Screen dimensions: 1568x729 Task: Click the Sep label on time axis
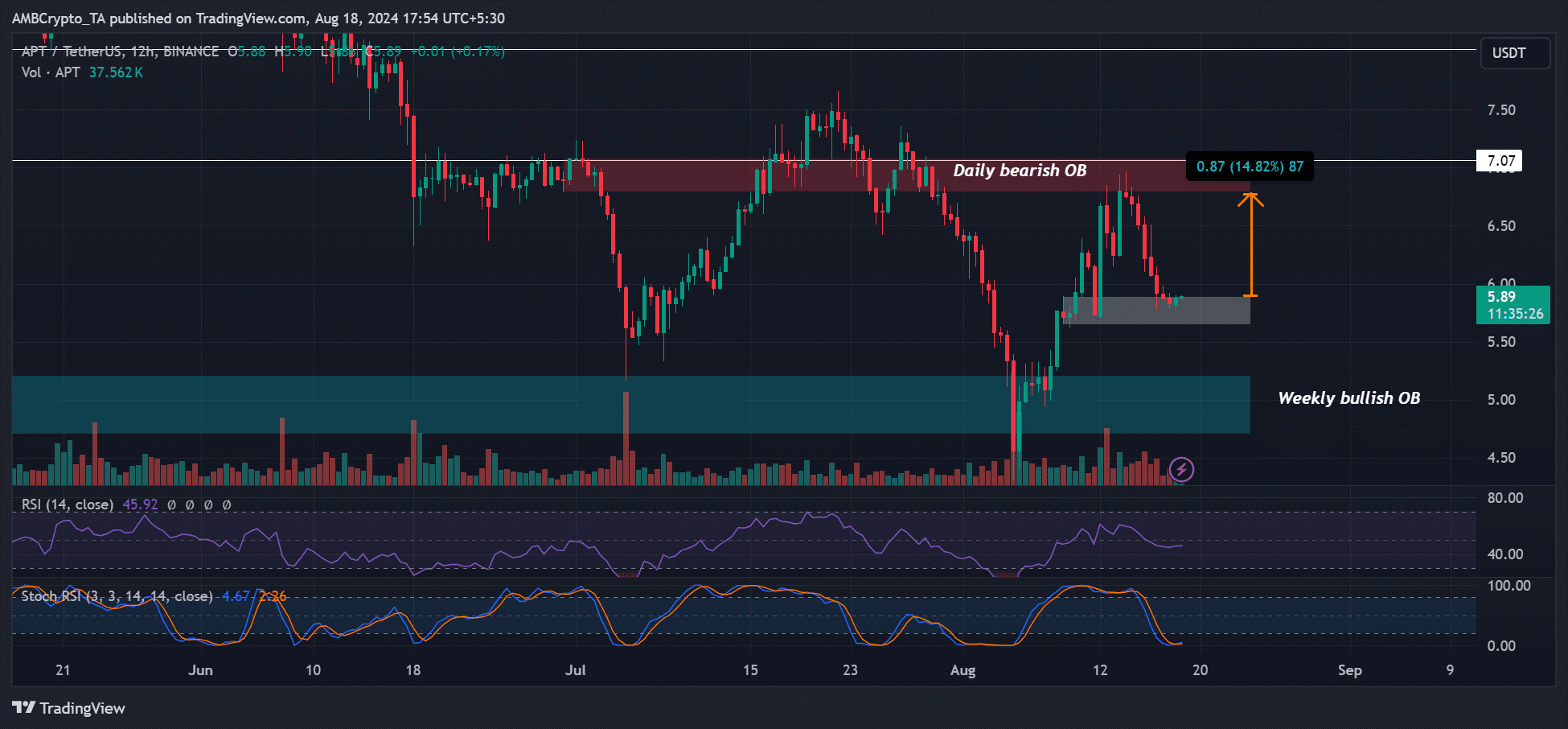tap(1350, 670)
